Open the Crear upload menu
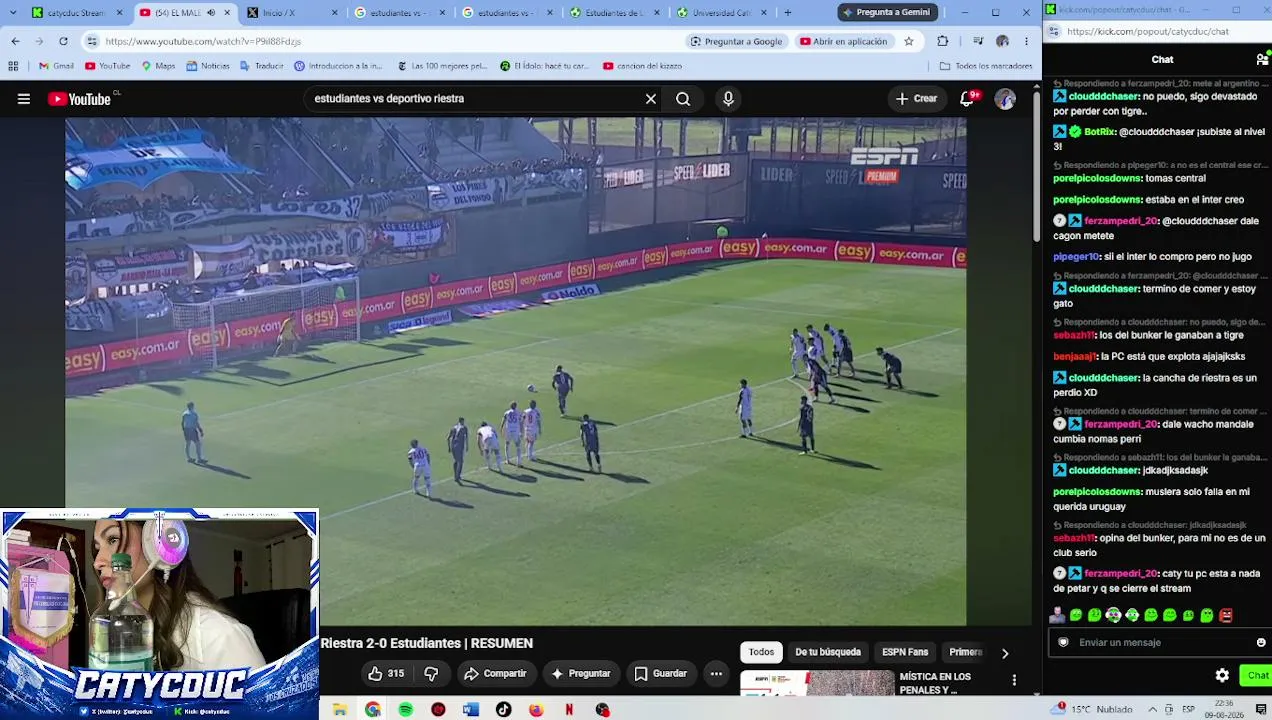Screen dimensions: 1272x720 click(916, 99)
